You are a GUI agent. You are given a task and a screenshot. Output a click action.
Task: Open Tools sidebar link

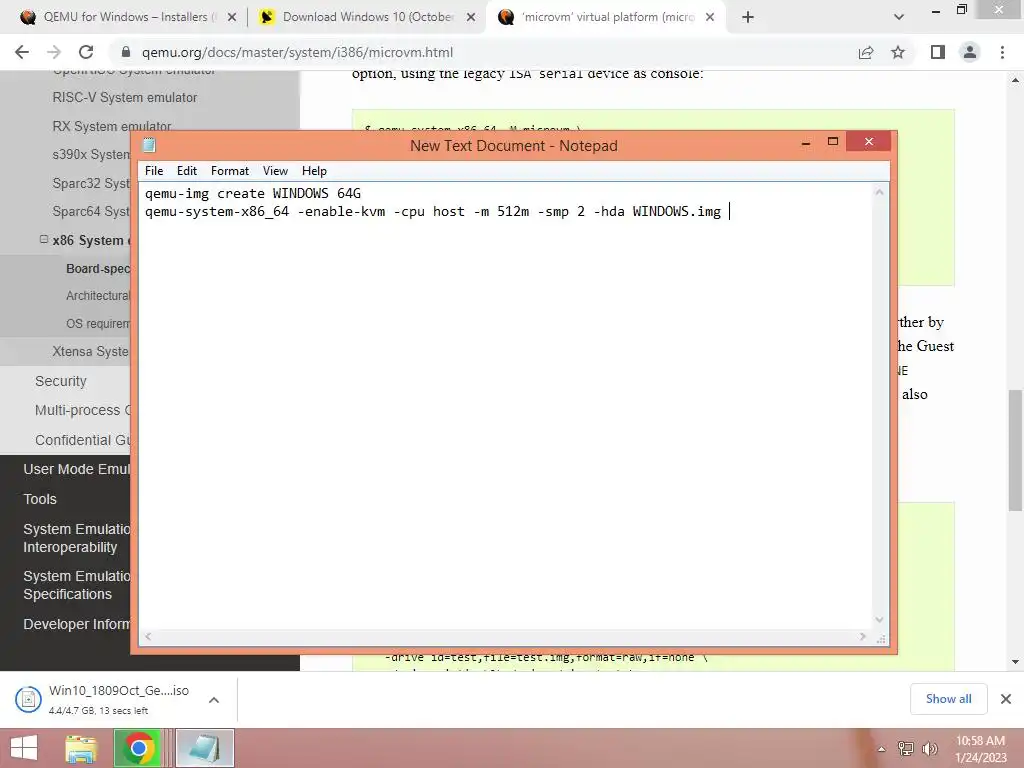[40, 499]
